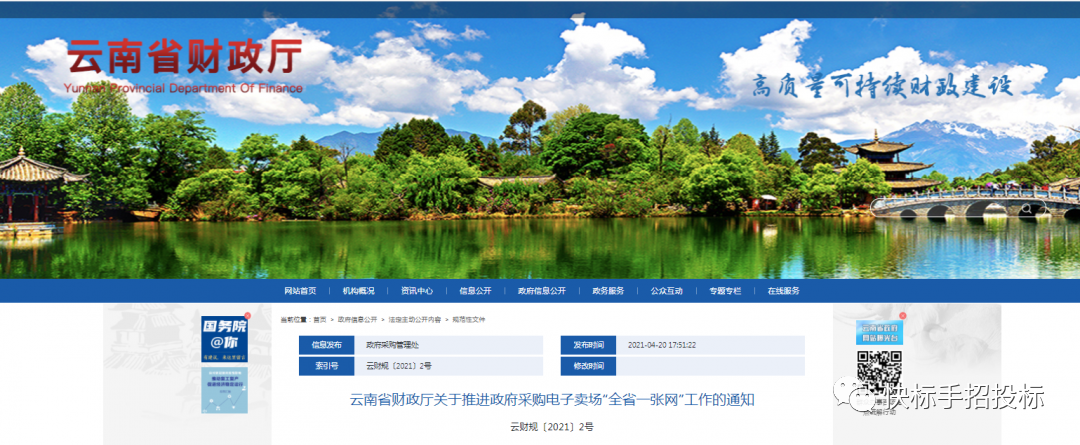Select 信息公开 in the navigation bar
Image resolution: width=1080 pixels, height=445 pixels.
pos(475,291)
